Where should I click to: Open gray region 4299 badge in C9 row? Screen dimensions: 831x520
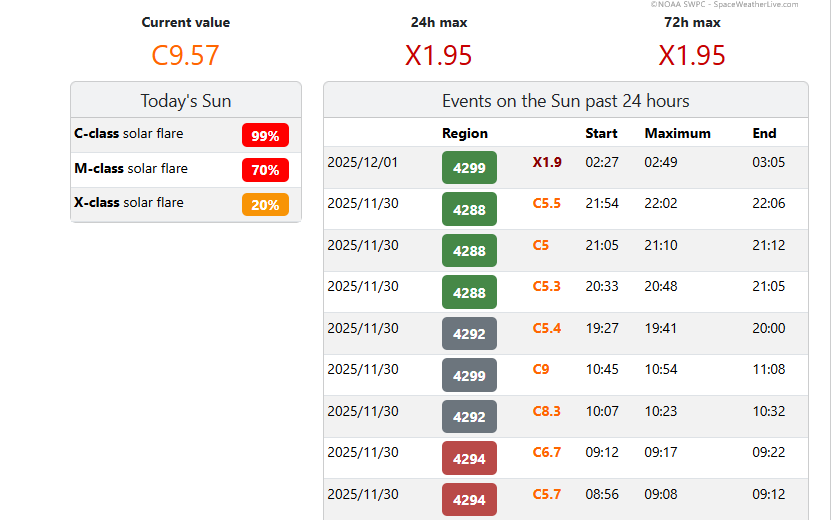click(469, 375)
